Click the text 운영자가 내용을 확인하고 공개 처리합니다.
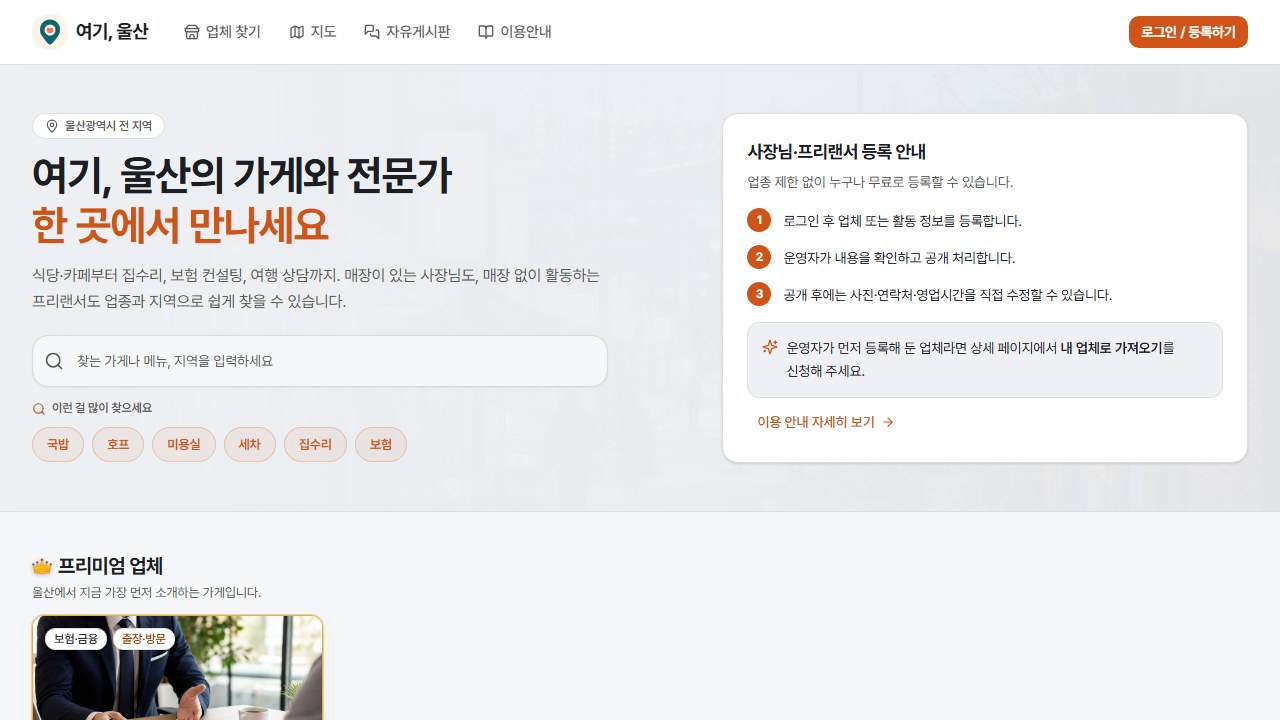Screen dimensions: 1280x720 899,257
